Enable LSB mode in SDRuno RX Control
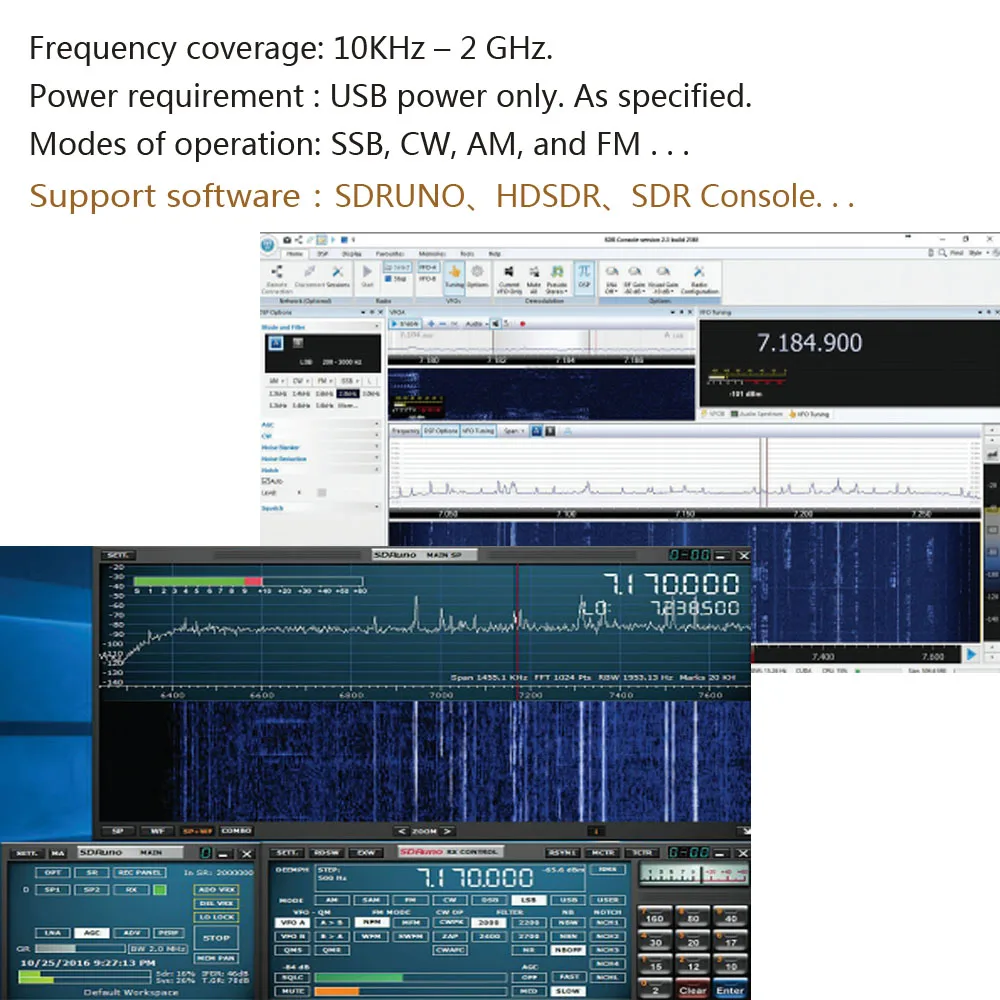1000x1000 pixels. pyautogui.click(x=529, y=898)
